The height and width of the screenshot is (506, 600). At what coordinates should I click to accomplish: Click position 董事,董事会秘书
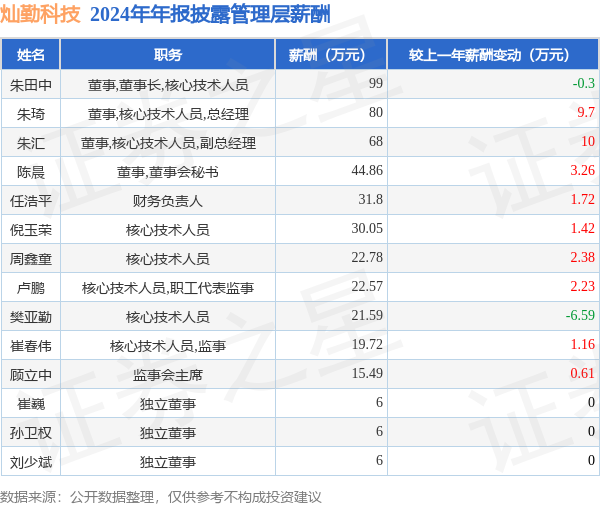tap(168, 172)
